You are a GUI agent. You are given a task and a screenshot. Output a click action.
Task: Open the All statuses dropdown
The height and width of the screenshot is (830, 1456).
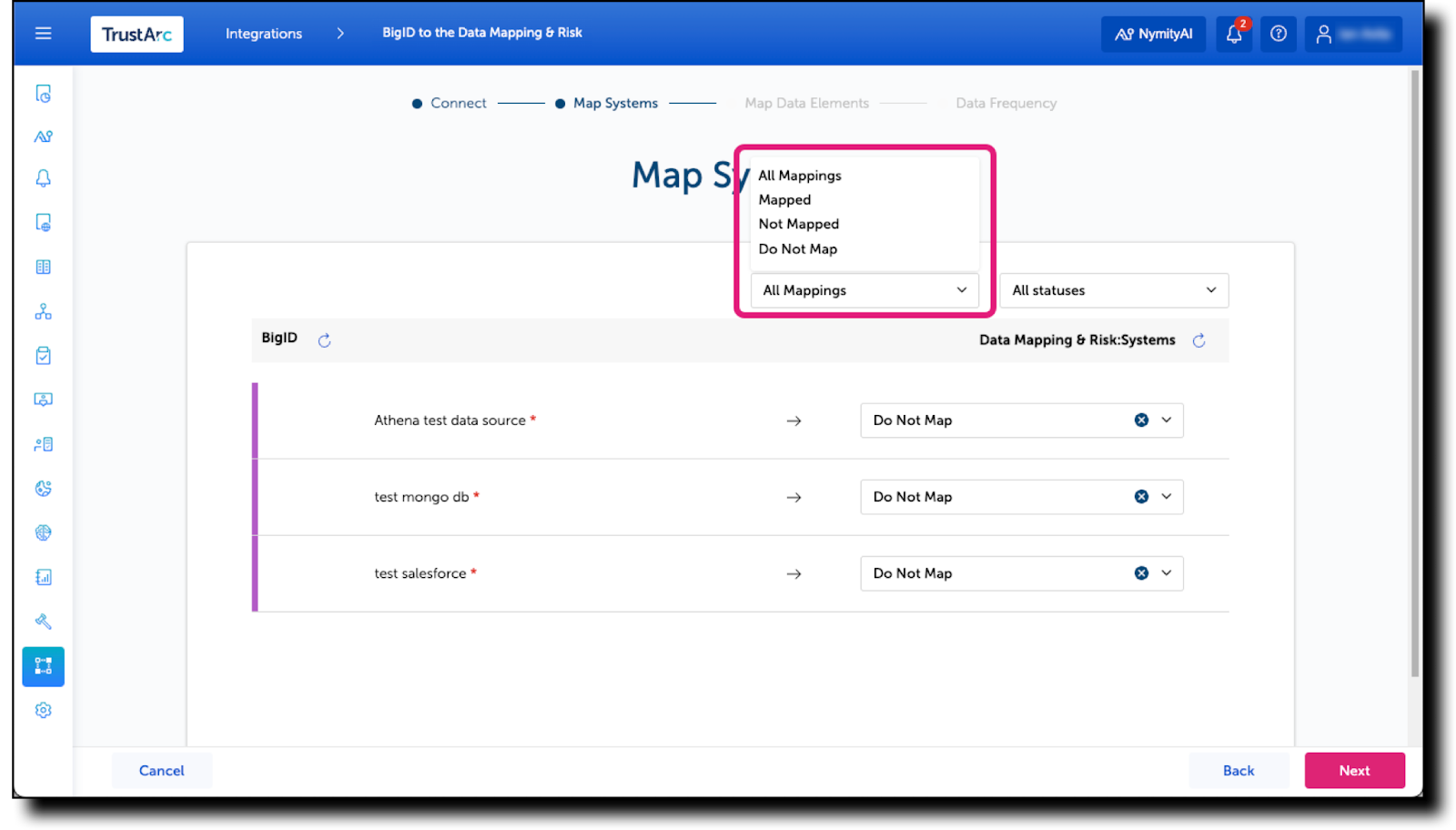(x=1114, y=289)
